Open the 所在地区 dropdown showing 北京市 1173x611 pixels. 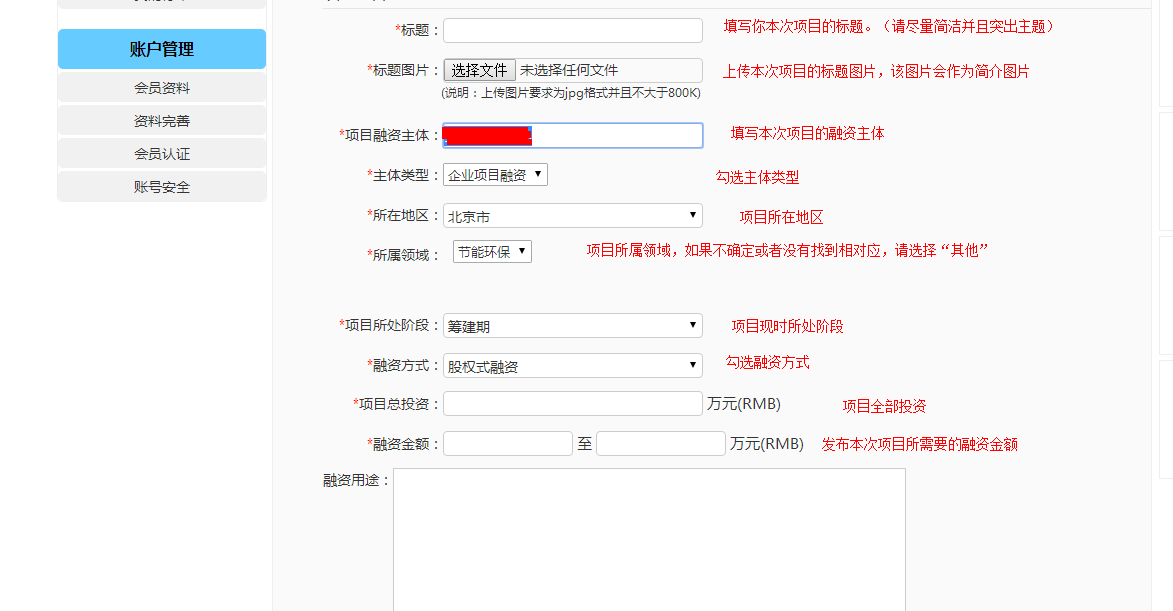[573, 215]
